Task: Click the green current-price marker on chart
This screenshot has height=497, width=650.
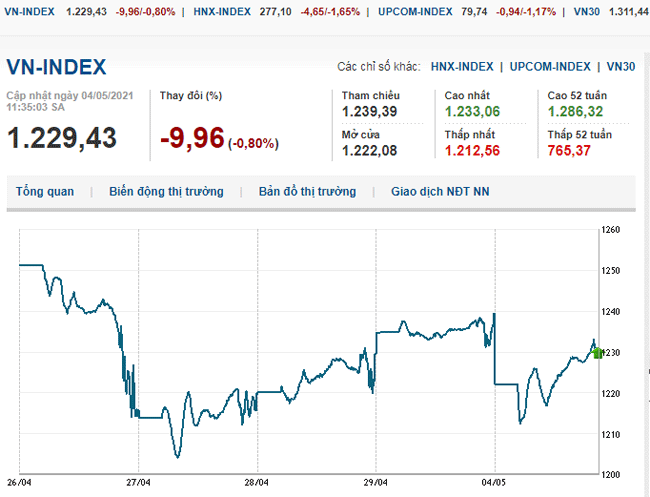Action: (597, 352)
